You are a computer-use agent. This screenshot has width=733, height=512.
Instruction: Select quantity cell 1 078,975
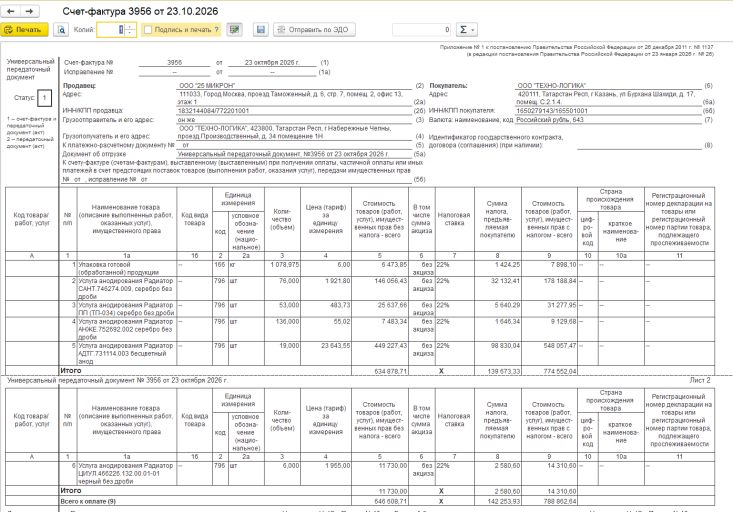coord(282,268)
